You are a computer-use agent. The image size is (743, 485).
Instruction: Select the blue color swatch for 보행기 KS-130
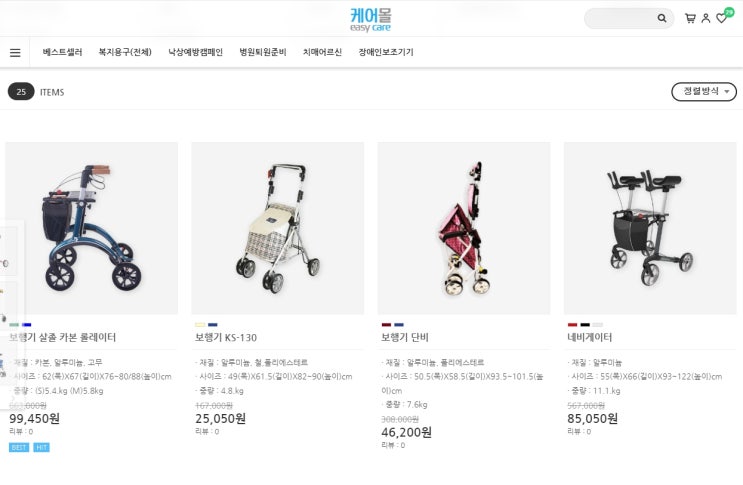click(213, 325)
